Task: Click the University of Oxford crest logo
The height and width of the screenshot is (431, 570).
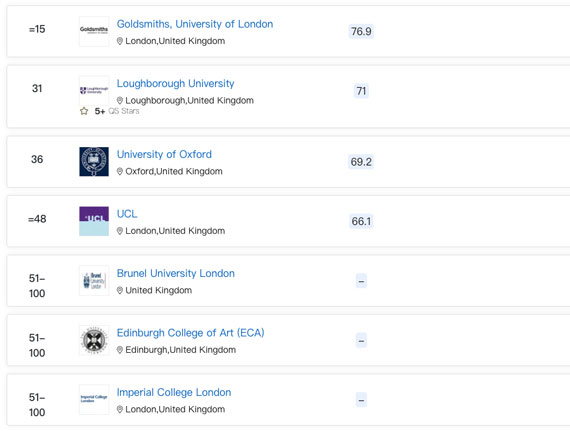Action: point(94,161)
